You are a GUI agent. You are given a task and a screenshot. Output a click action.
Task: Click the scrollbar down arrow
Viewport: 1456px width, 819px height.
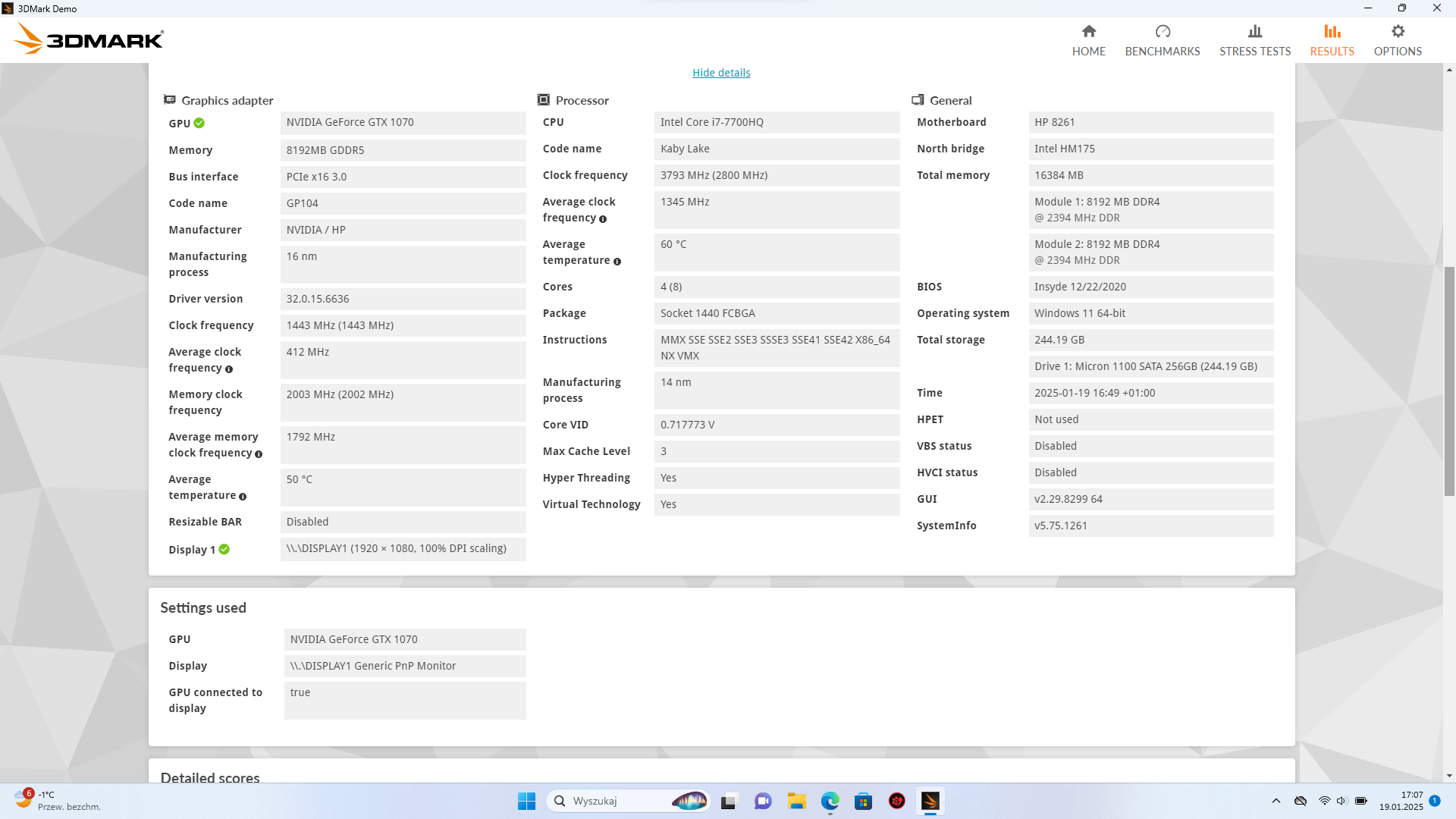(1449, 776)
